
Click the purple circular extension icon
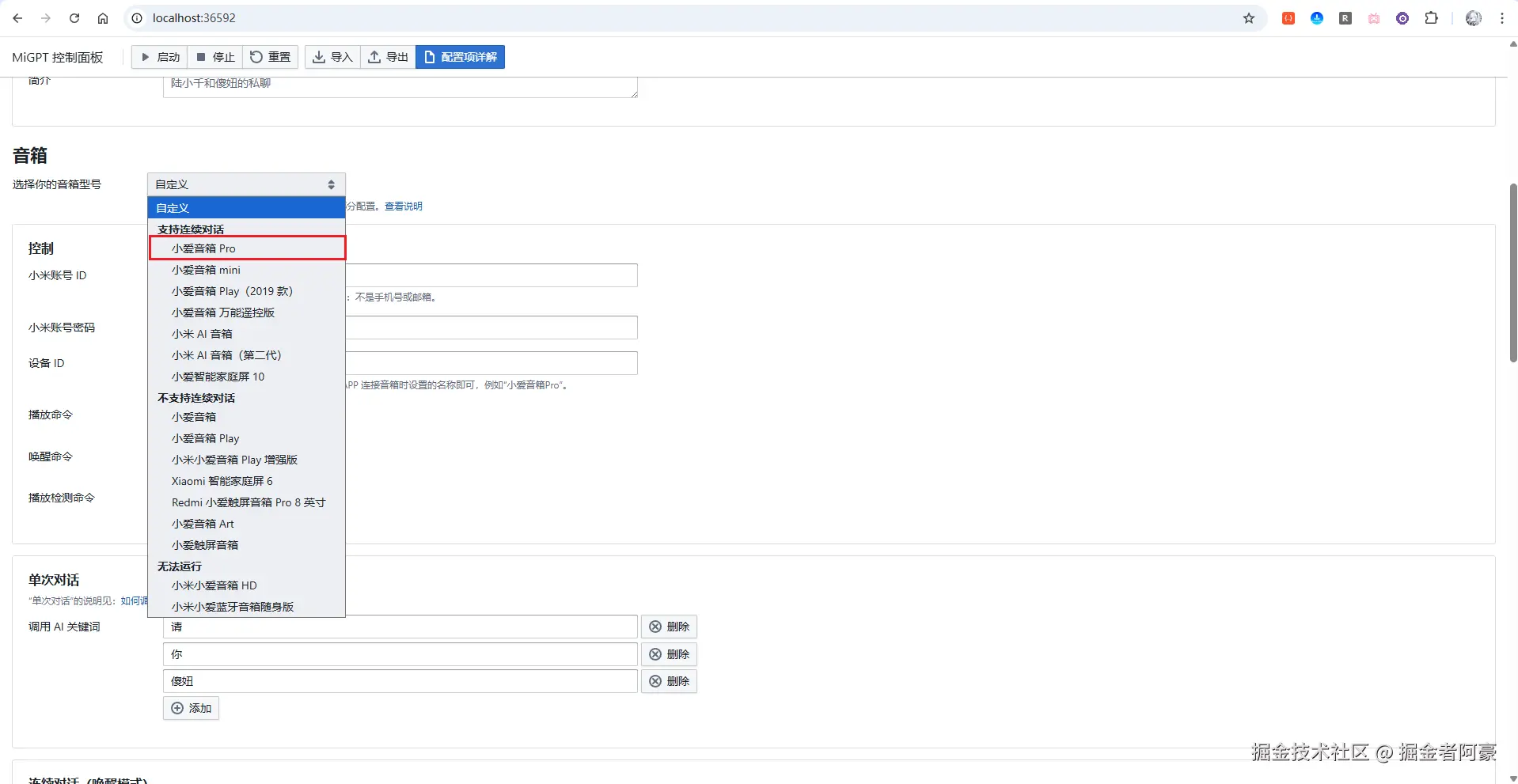coord(1402,18)
